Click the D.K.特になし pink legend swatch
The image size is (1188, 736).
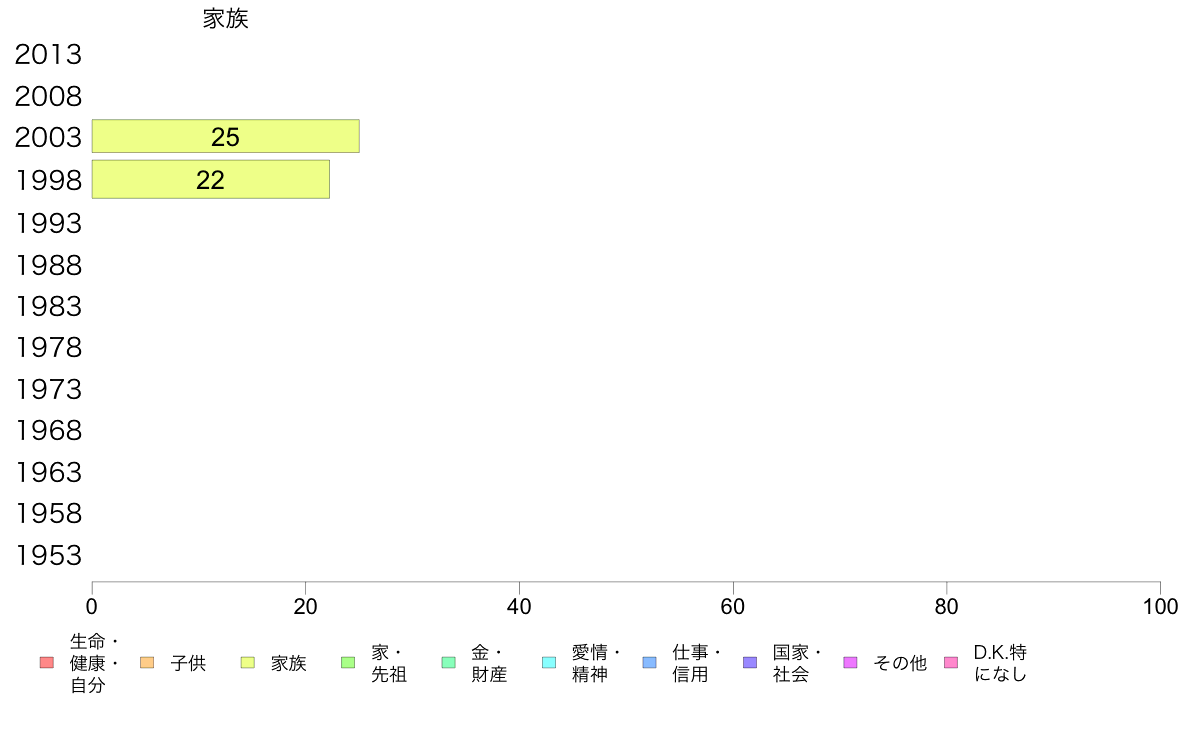pyautogui.click(x=951, y=663)
